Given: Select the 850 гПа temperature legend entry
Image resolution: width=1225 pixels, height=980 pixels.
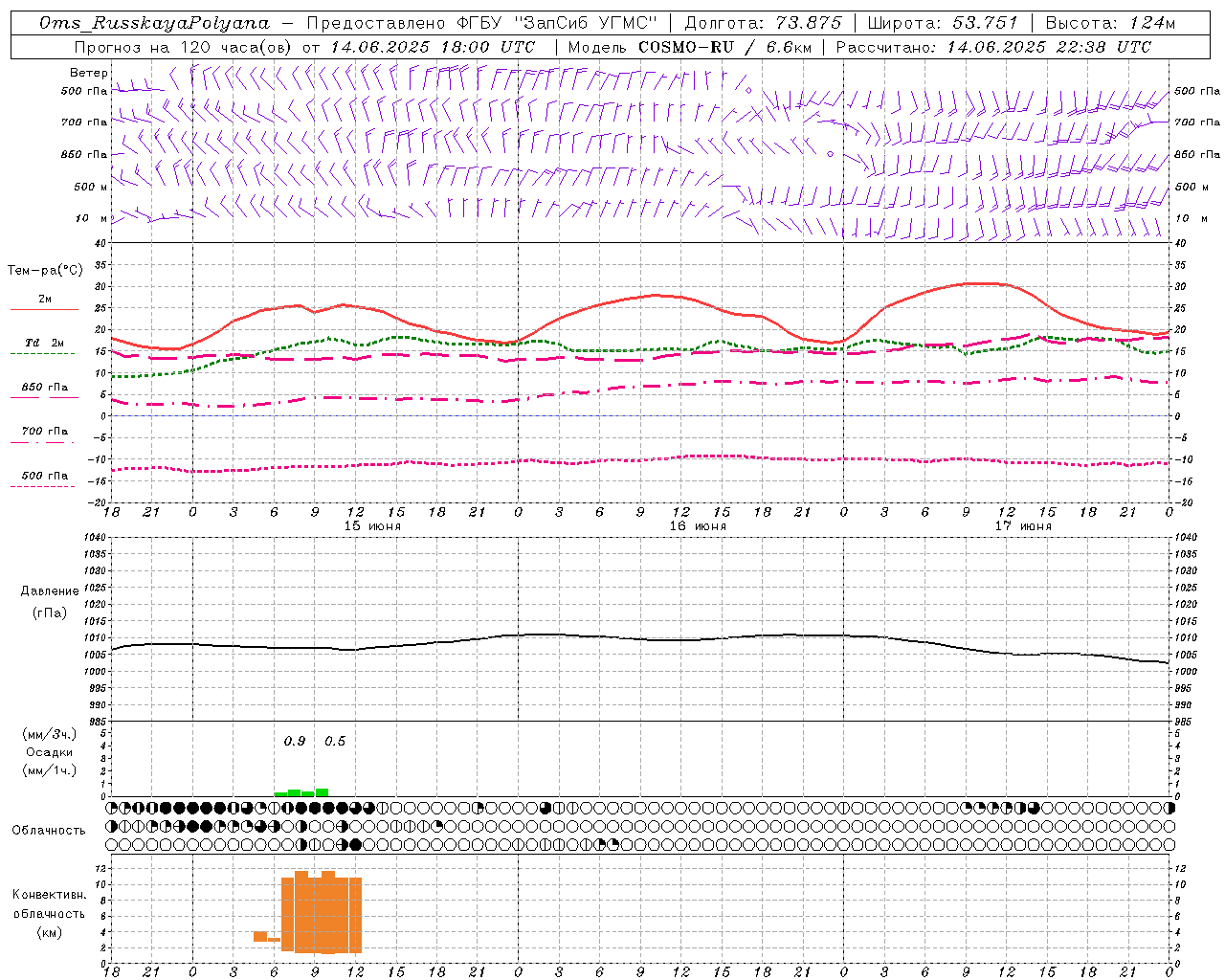Looking at the screenshot, I should (44, 391).
